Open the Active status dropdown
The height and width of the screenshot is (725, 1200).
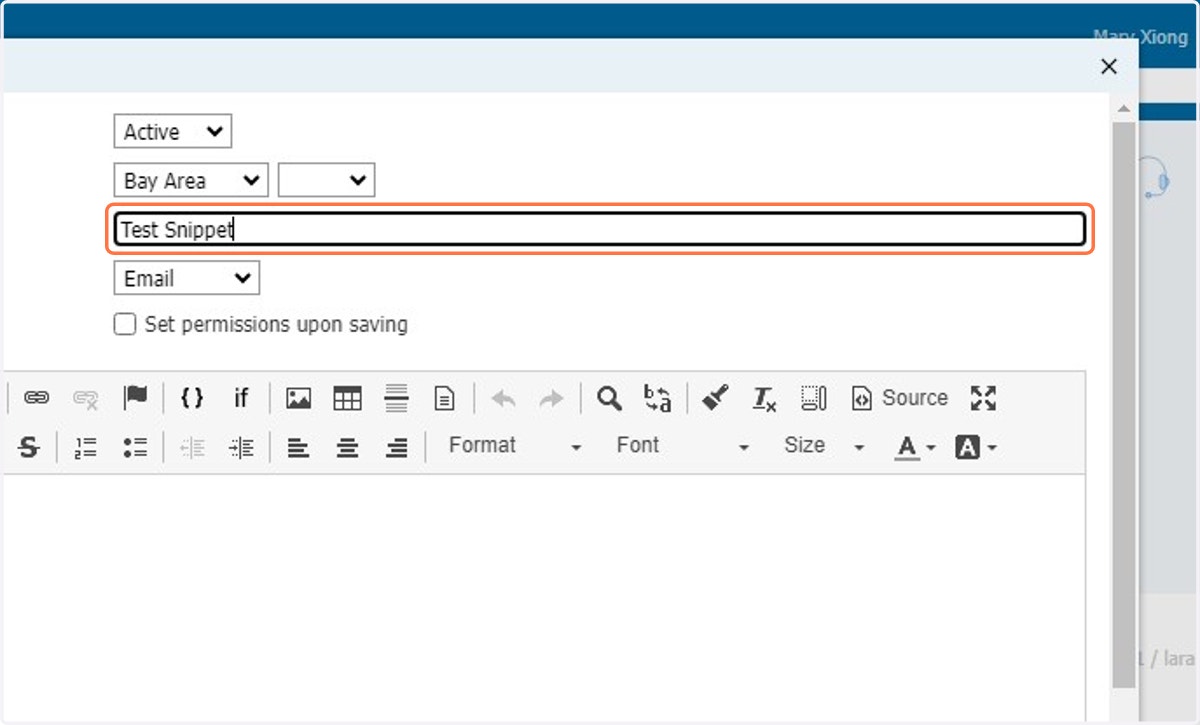pyautogui.click(x=173, y=131)
